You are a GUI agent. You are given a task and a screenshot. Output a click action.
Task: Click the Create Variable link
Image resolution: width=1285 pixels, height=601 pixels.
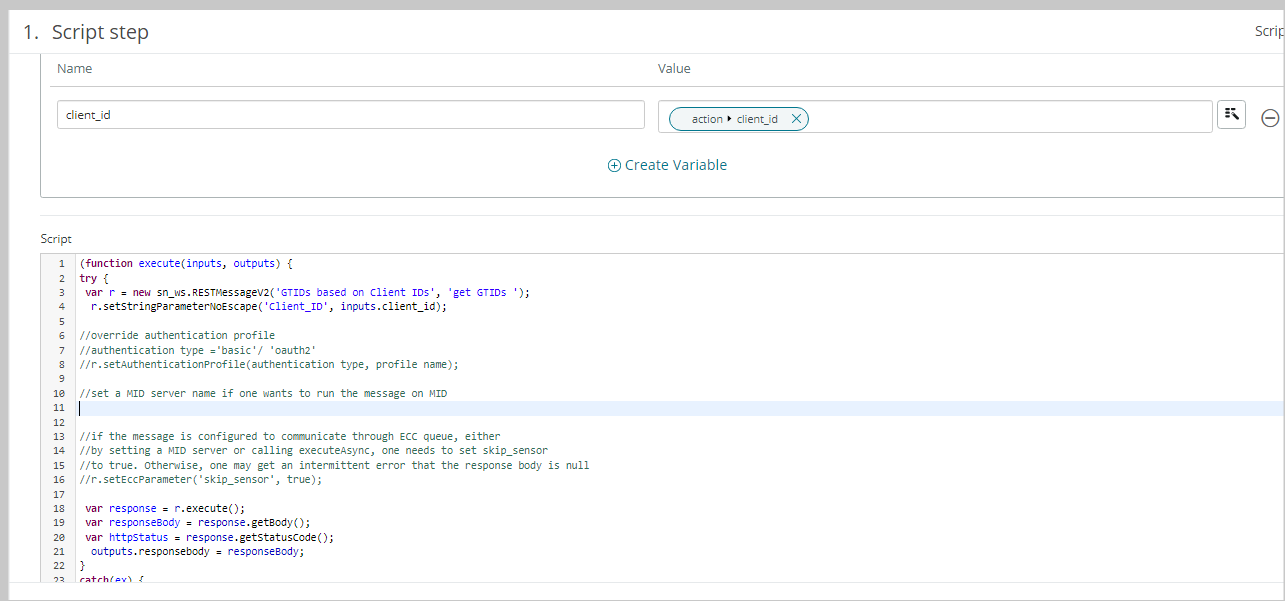675,165
